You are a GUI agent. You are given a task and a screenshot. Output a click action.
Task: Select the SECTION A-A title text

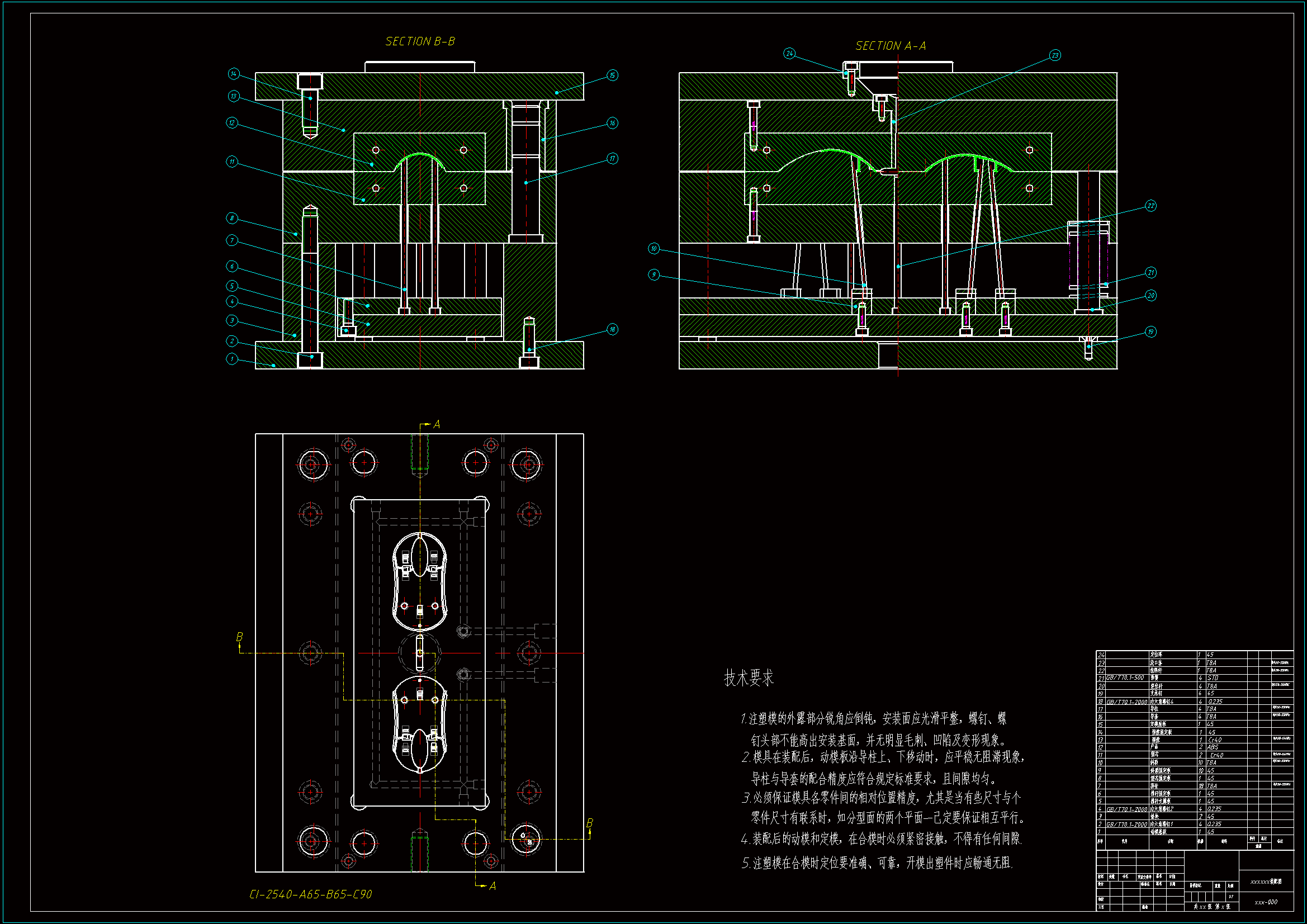pyautogui.click(x=891, y=45)
